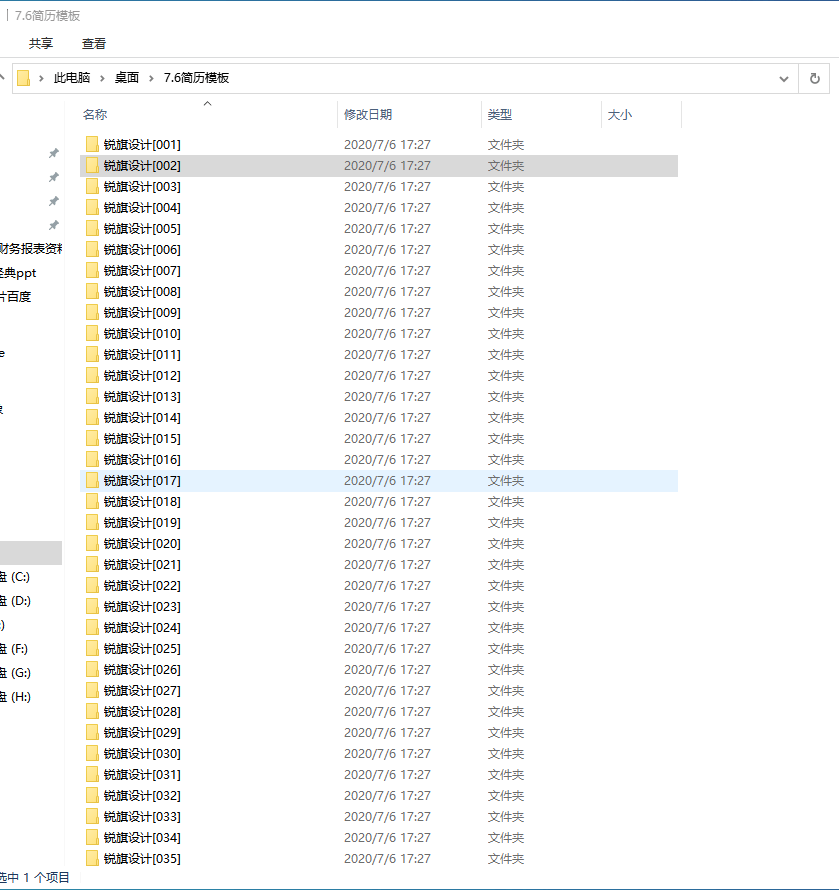Image resolution: width=839 pixels, height=890 pixels.
Task: Select the 锐旗设计[020] folder name
Action: pos(142,544)
